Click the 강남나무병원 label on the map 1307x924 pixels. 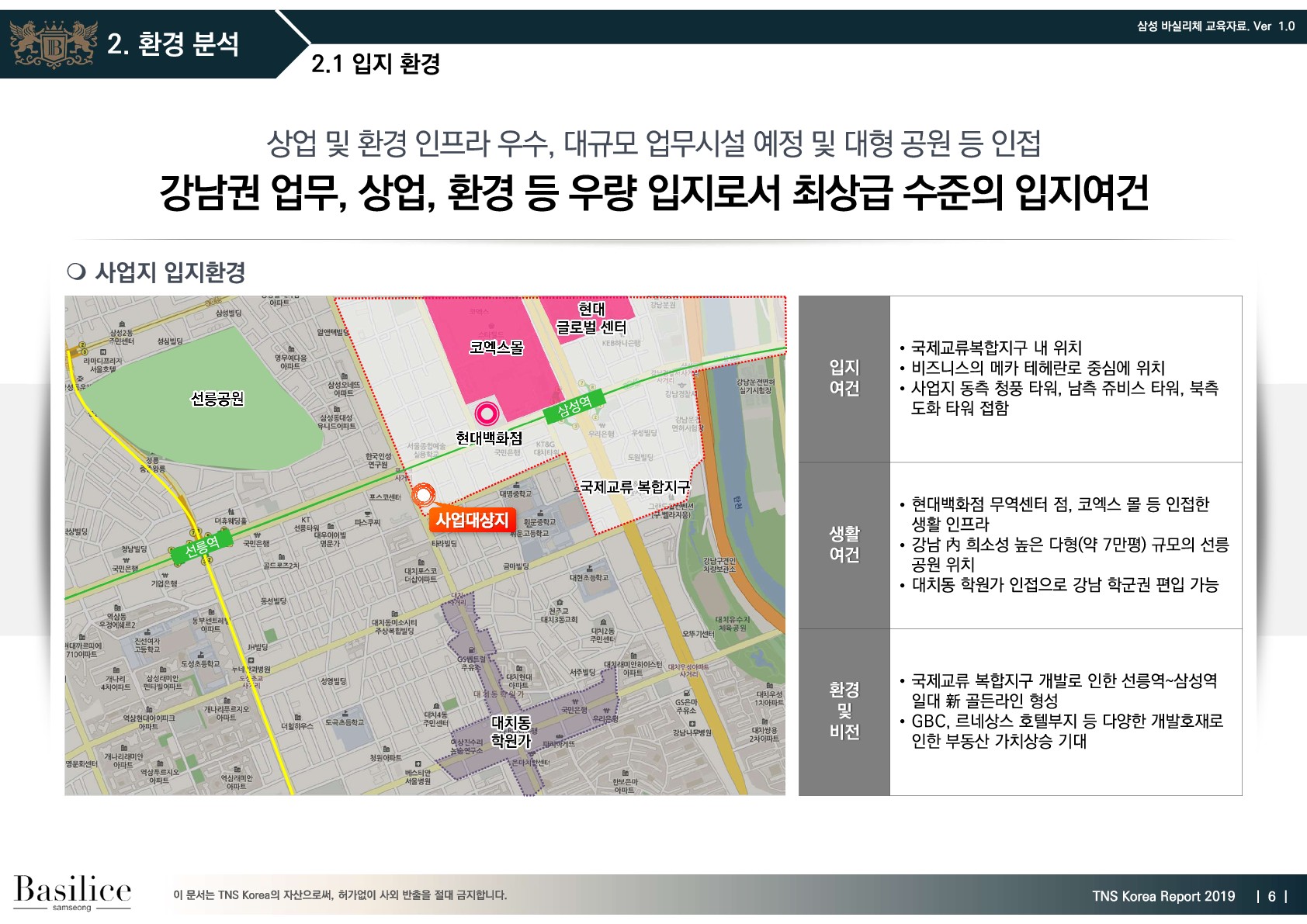tap(692, 733)
